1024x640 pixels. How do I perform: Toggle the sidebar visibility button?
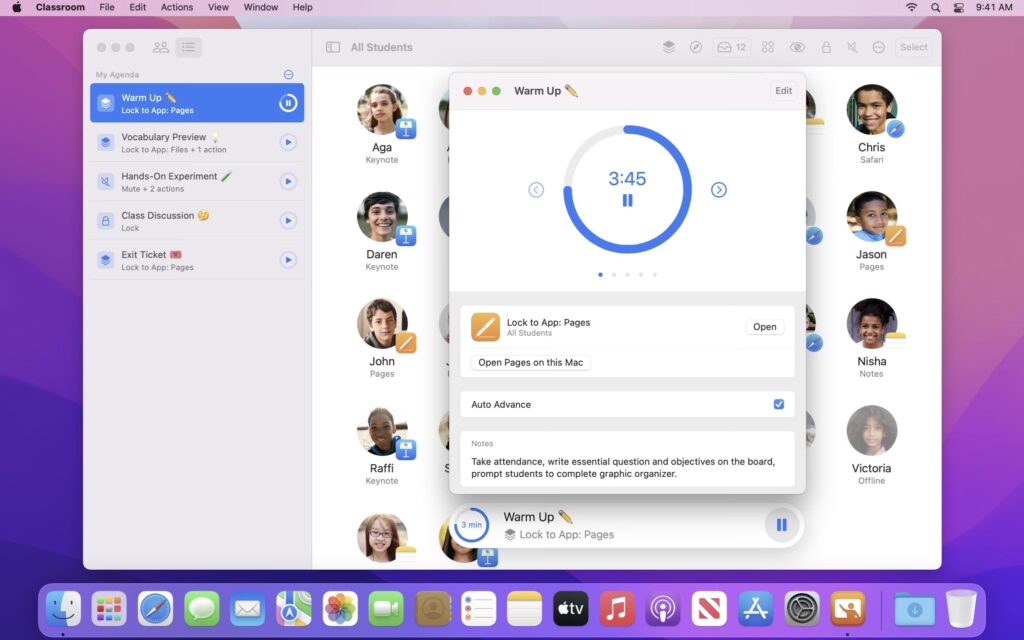[332, 47]
